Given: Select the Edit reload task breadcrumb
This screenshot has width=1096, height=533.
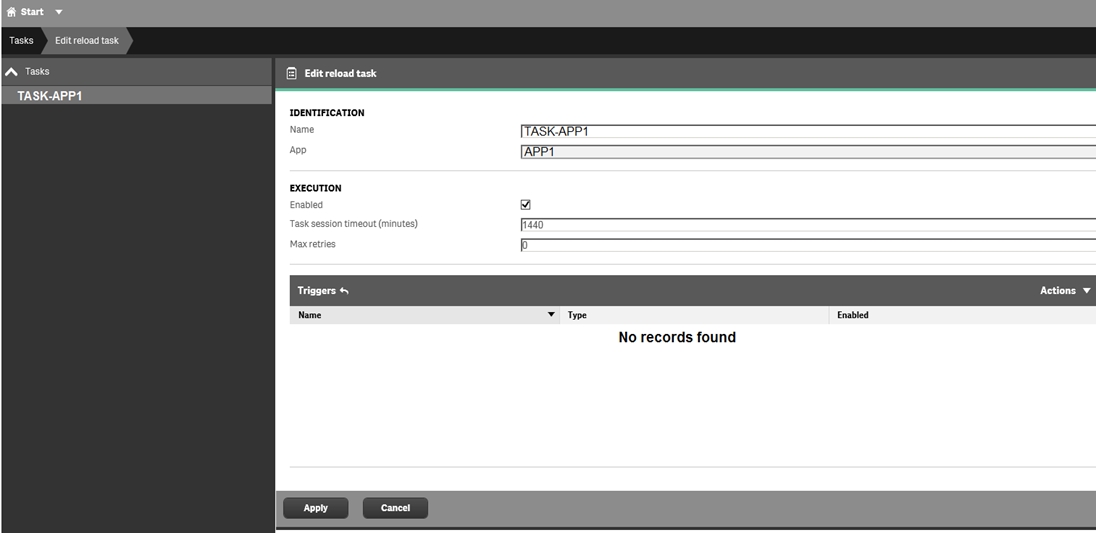Looking at the screenshot, I should coord(87,41).
